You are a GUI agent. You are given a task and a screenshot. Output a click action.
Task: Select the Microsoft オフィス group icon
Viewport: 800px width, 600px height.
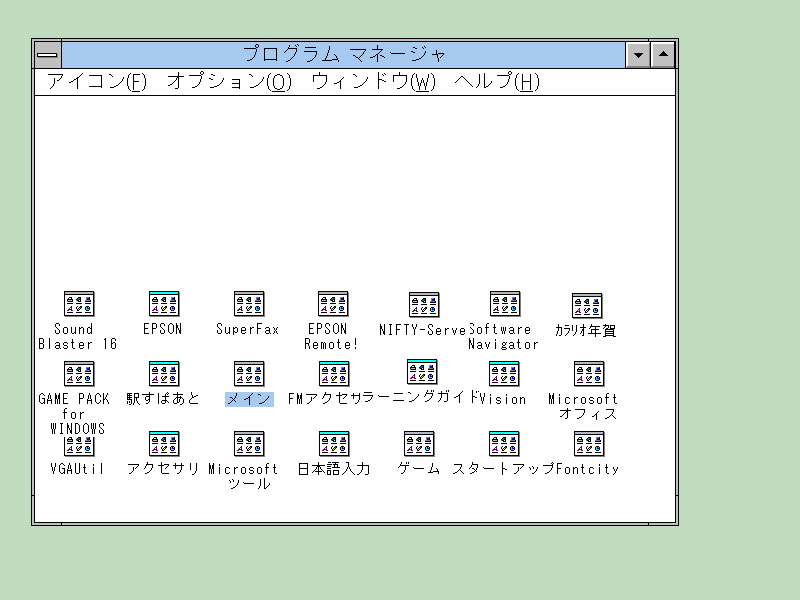pos(589,373)
